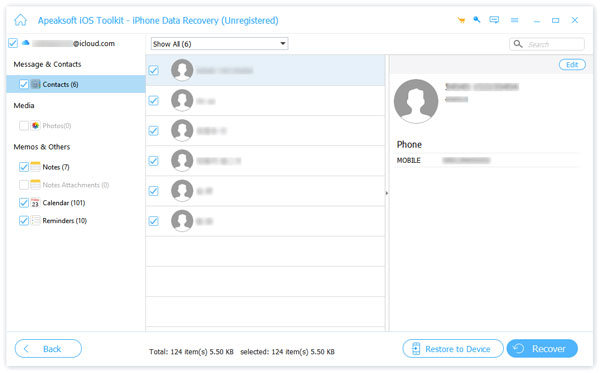Select Notes (7) category
Image resolution: width=600 pixels, height=373 pixels.
56,167
